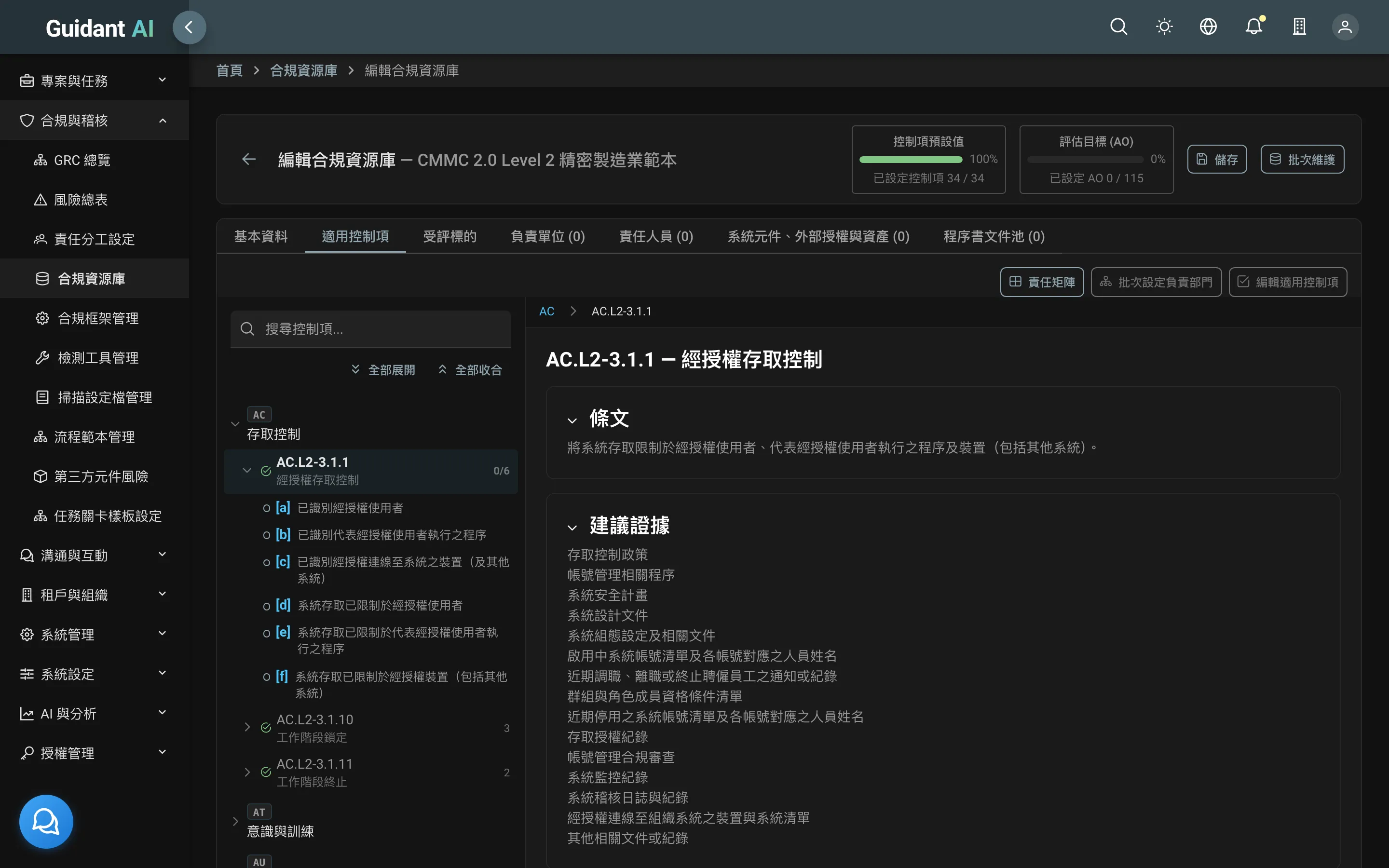Open the chat support bubble button
1389x868 pixels.
pyautogui.click(x=46, y=822)
